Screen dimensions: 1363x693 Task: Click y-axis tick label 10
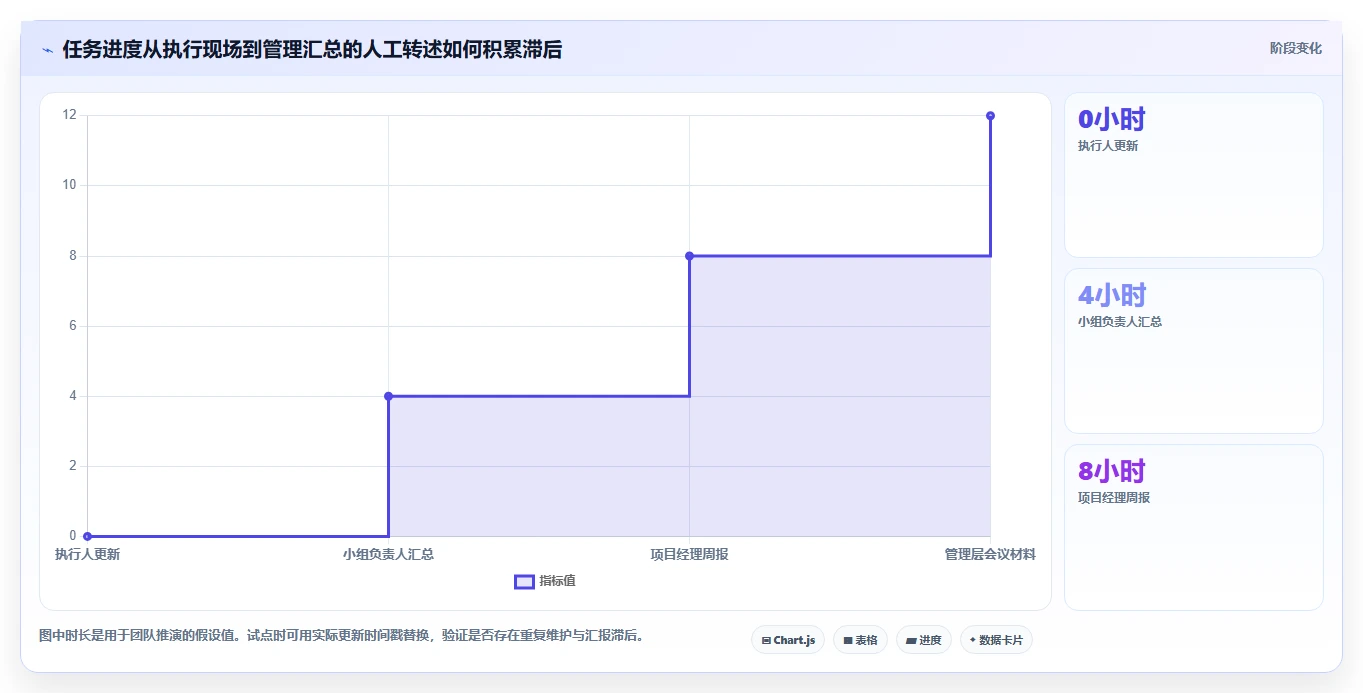[x=69, y=185]
